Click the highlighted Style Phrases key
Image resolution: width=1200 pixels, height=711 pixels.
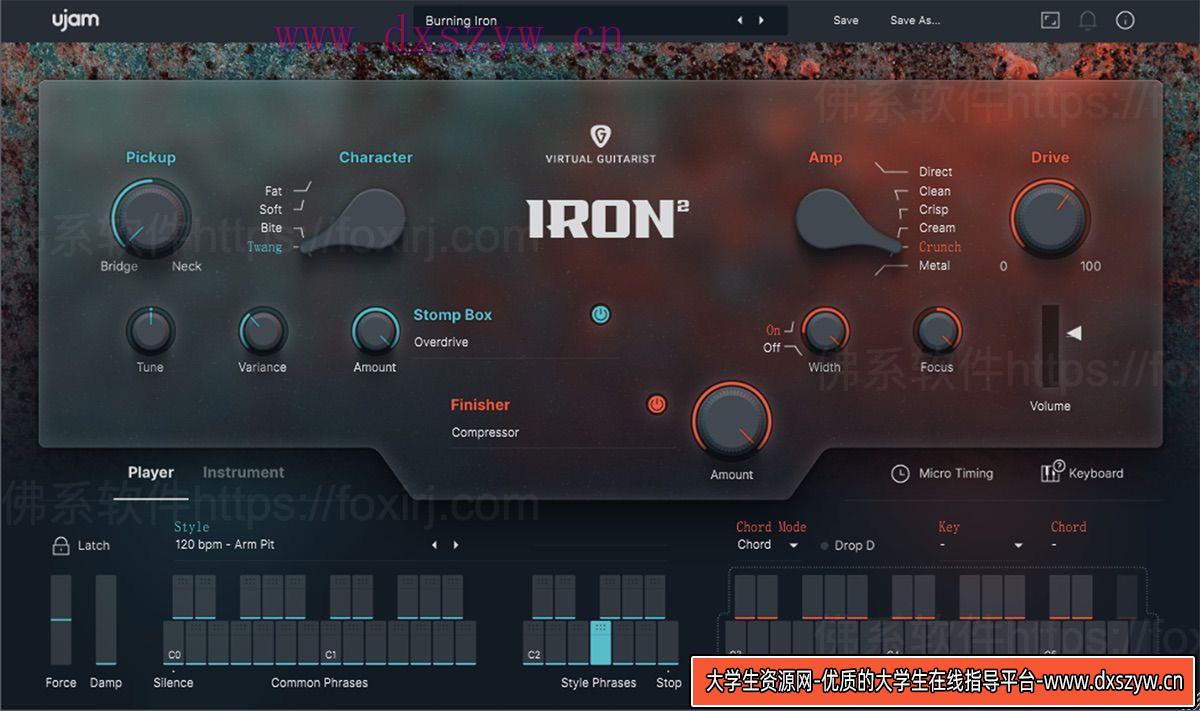(x=601, y=643)
